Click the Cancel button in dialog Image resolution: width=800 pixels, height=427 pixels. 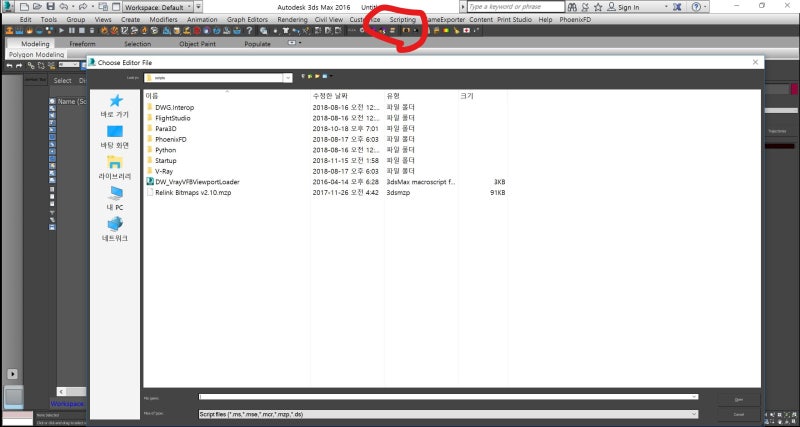(x=738, y=415)
